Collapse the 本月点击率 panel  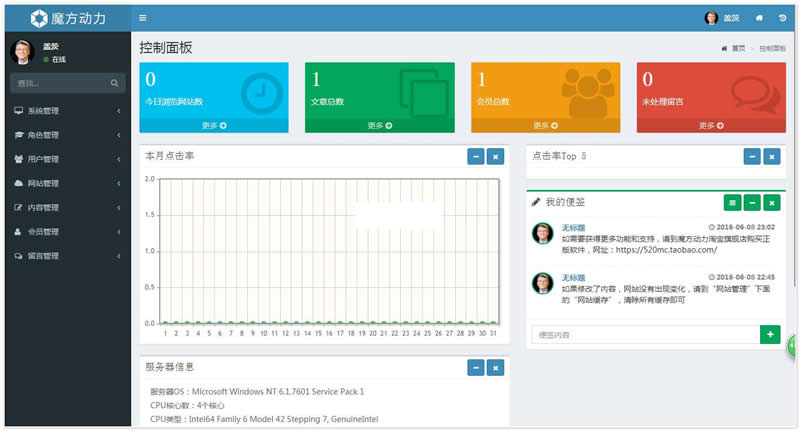(476, 156)
